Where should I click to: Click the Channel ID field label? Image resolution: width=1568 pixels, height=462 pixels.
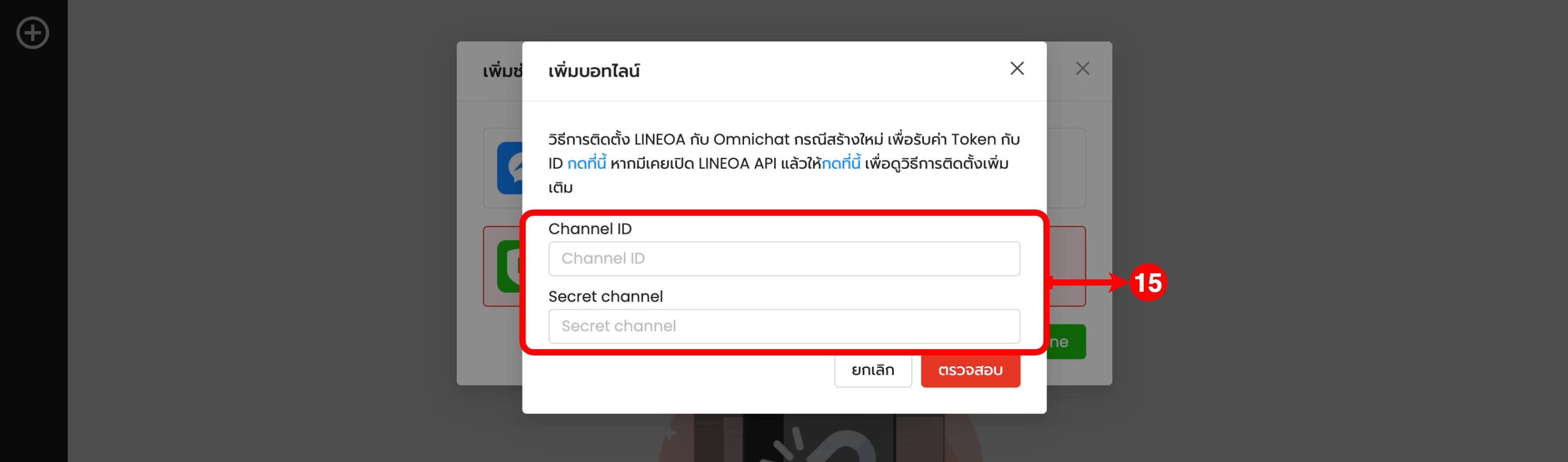(590, 229)
